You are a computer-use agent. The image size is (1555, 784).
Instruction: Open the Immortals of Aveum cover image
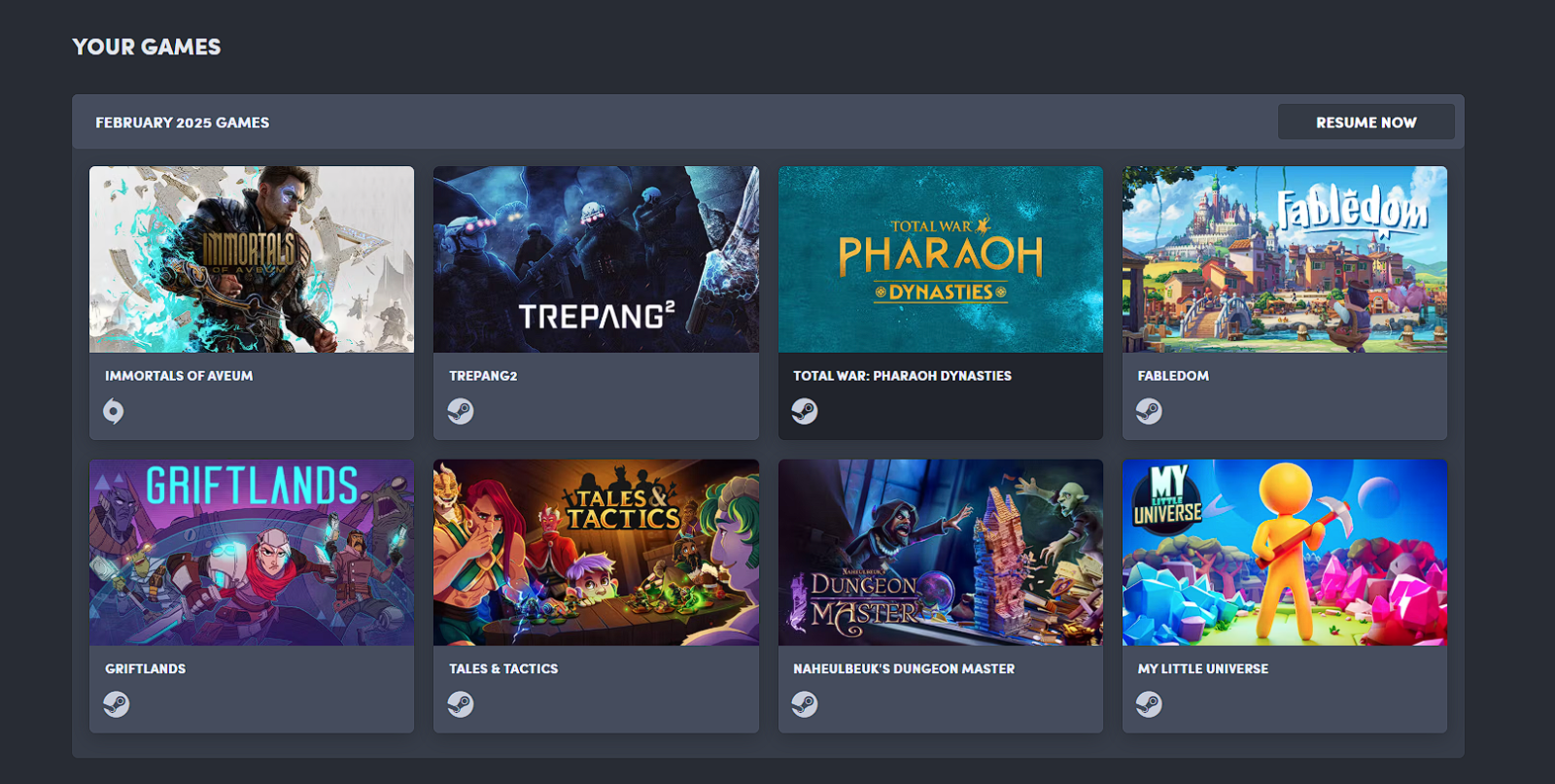tap(252, 259)
